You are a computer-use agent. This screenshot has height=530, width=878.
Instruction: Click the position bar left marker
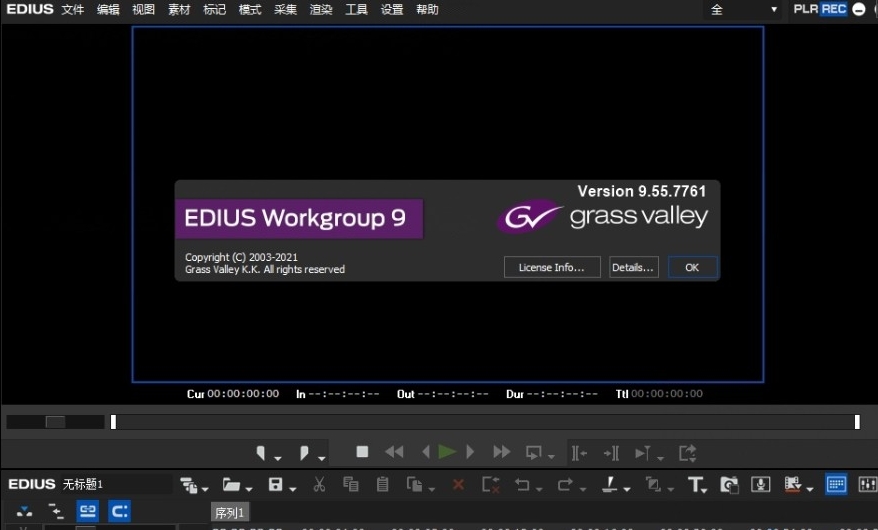[x=113, y=422]
